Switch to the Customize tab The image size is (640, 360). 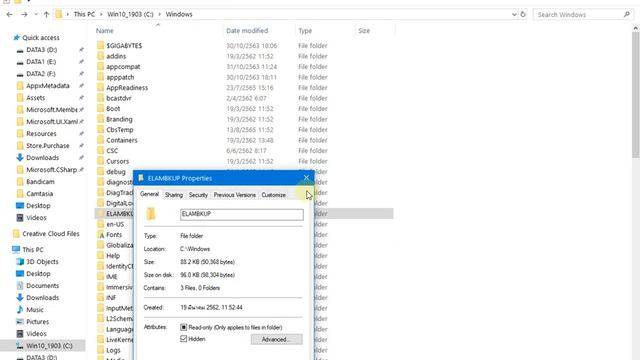[273, 195]
